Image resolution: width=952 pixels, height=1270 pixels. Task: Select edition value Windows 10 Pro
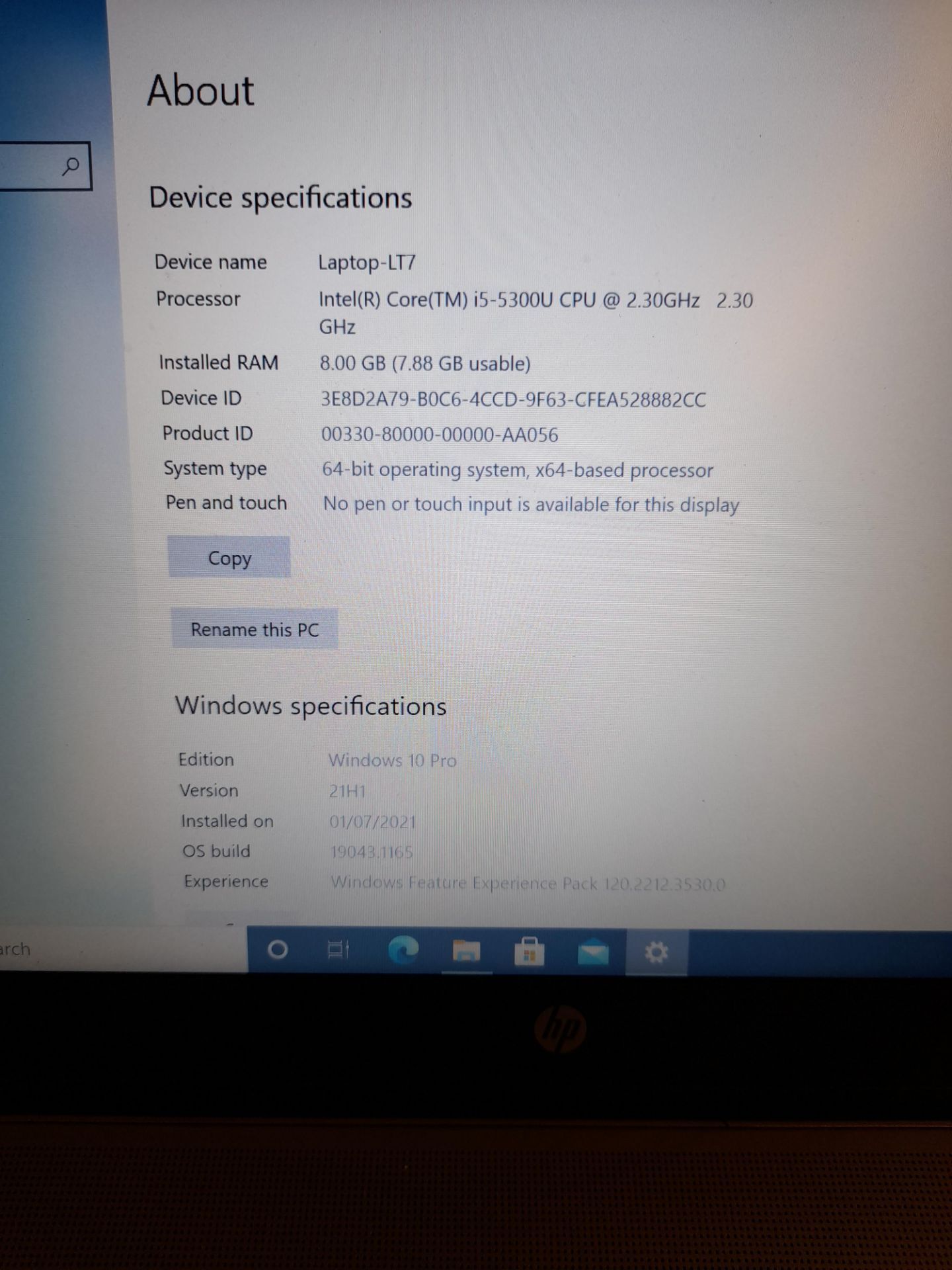(392, 761)
